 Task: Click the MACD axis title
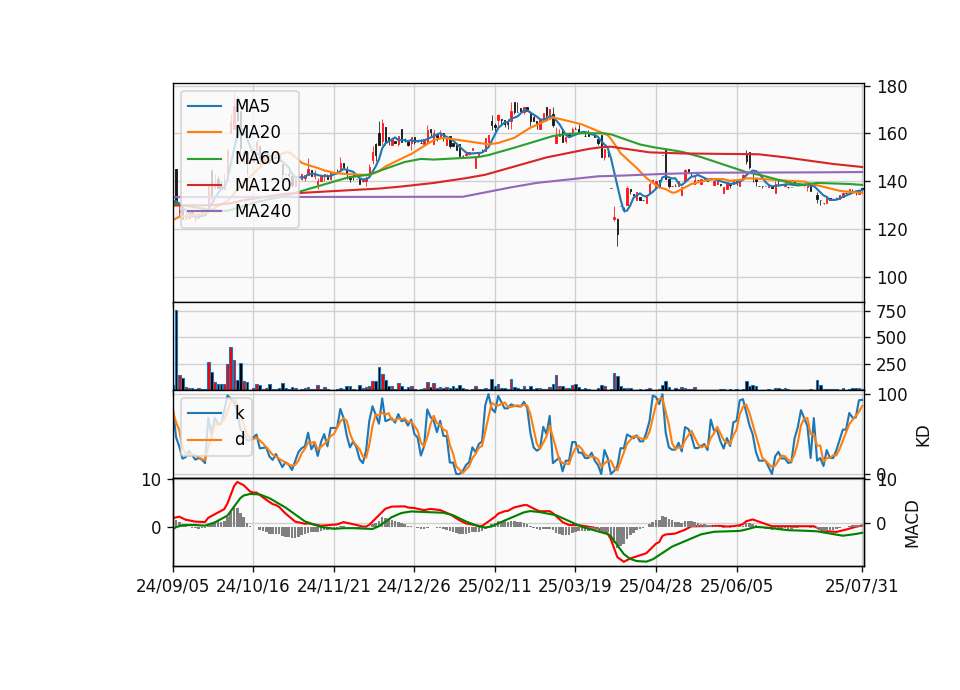(912, 524)
